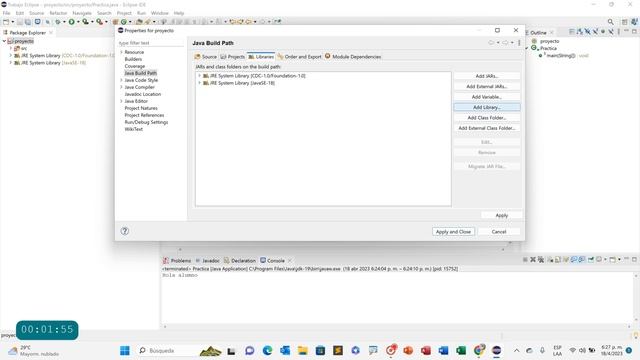Click the Apply button
This screenshot has height=360, width=640.
pos(502,215)
